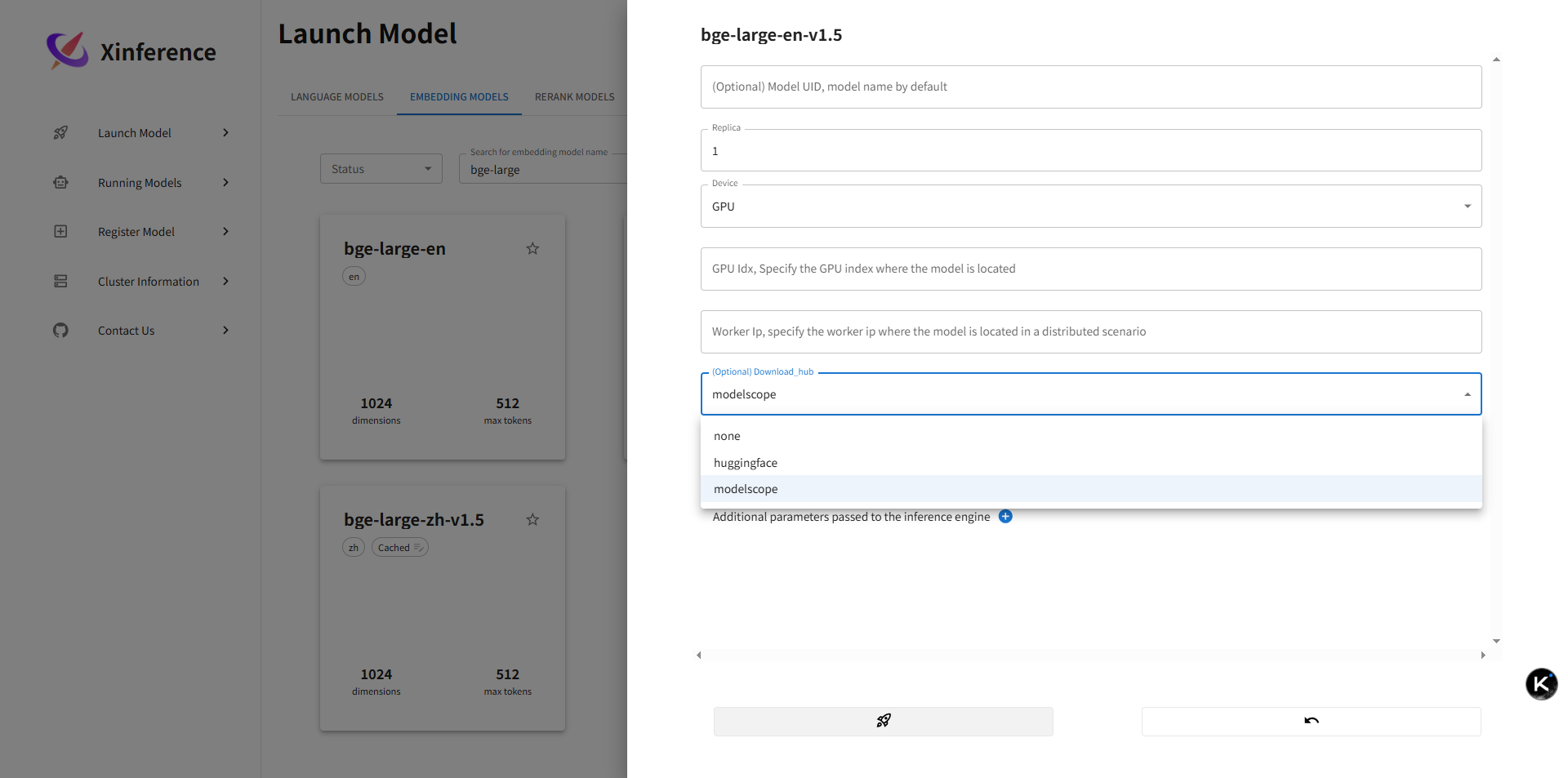1568x778 pixels.
Task: Switch to the Language Models tab
Action: coord(337,96)
